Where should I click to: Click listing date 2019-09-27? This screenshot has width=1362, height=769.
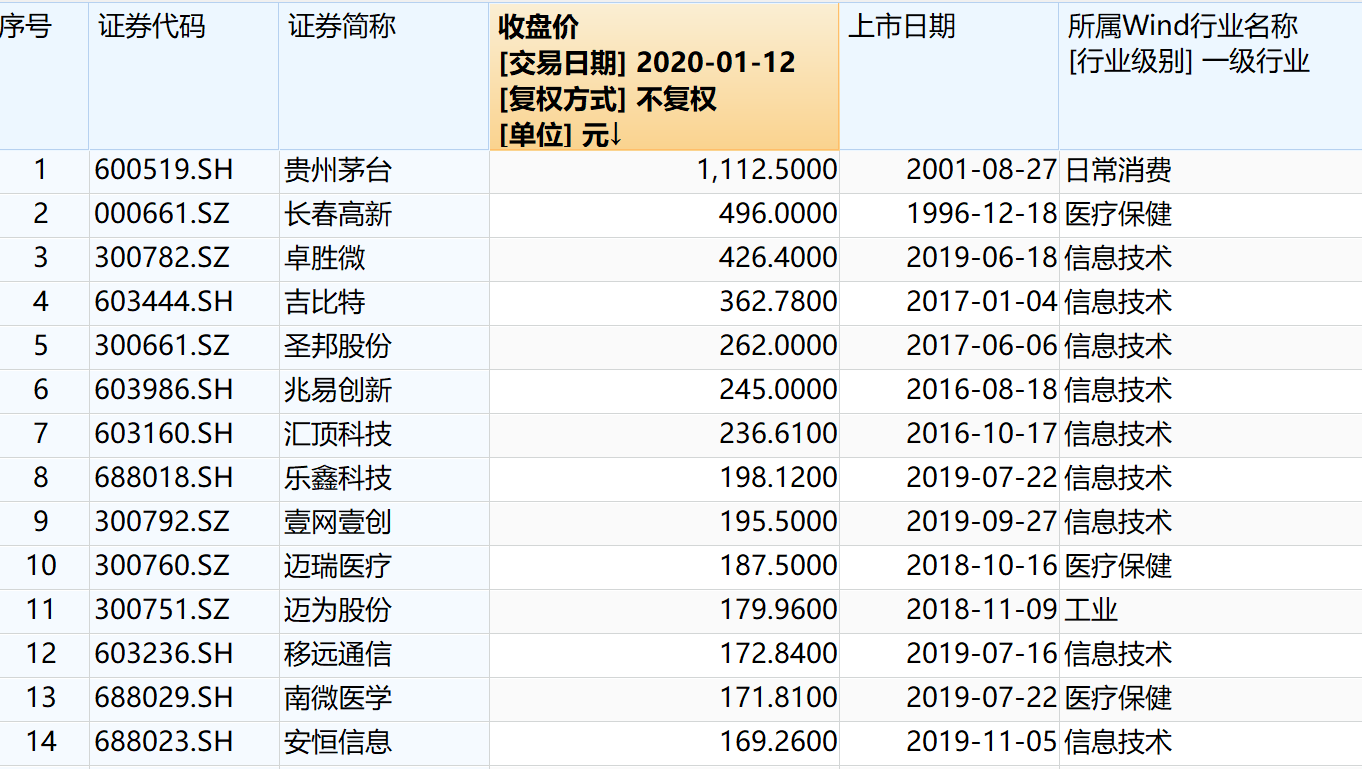[982, 522]
